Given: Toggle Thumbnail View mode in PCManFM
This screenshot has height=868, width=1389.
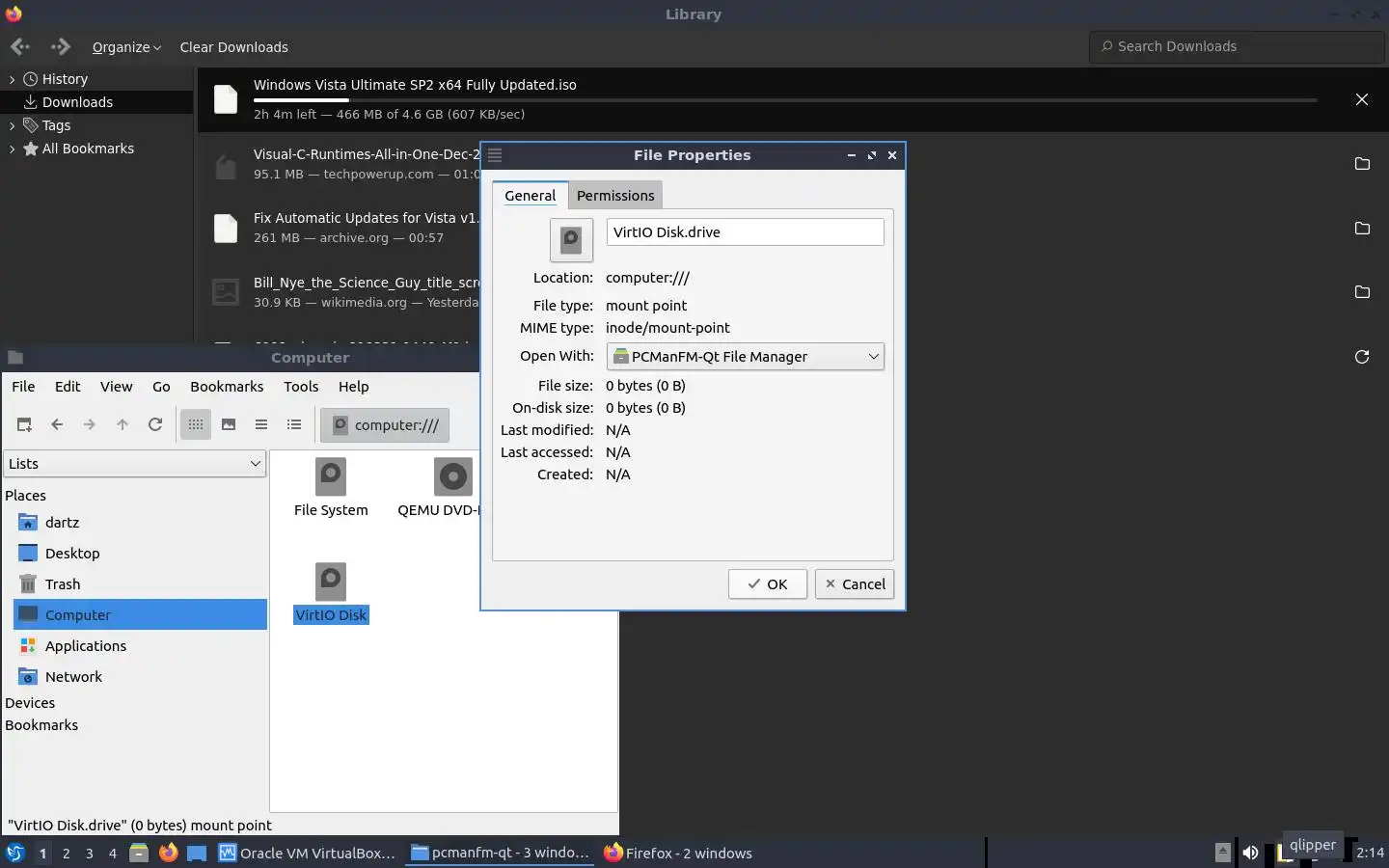Looking at the screenshot, I should point(229,424).
